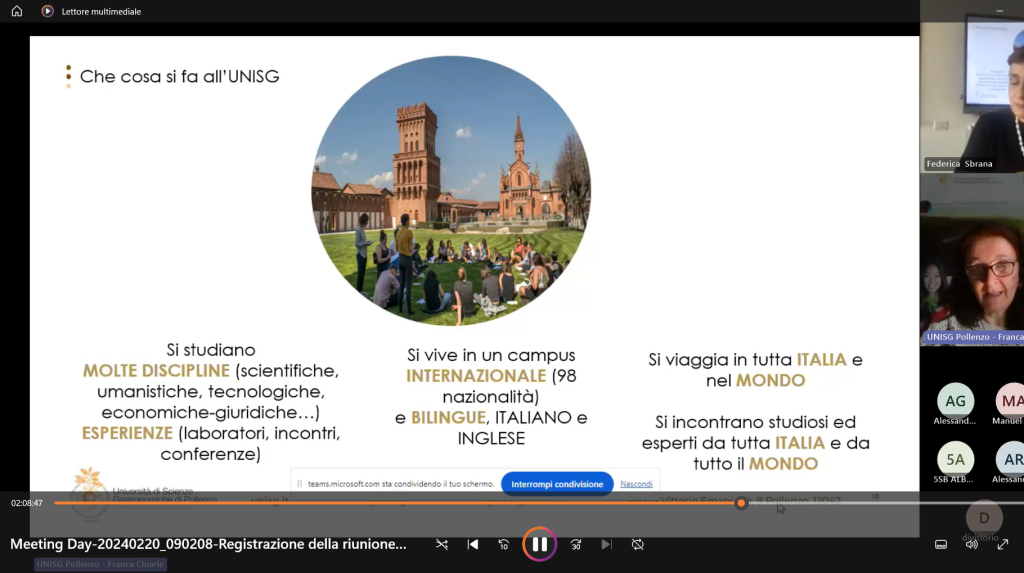Open the subtitles and captions menu

point(941,544)
